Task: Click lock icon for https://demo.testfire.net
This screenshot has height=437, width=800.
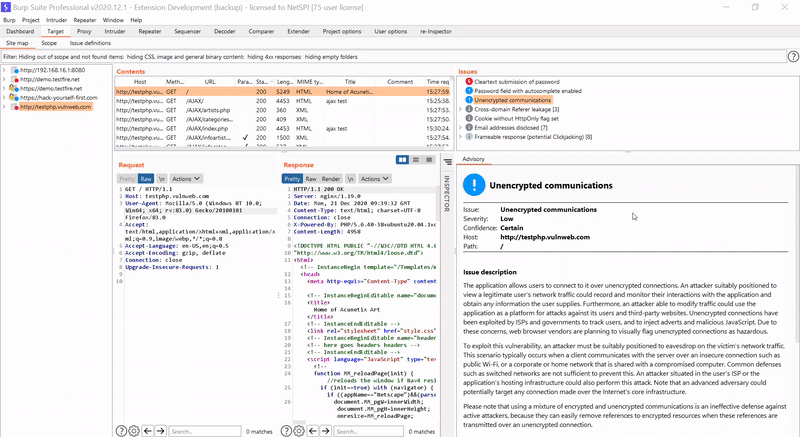Action: click(14, 88)
